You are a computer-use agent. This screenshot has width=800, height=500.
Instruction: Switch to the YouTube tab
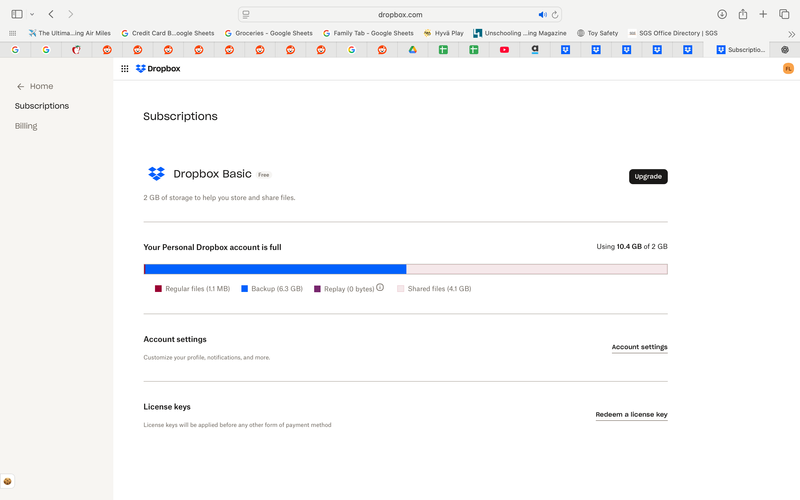click(504, 49)
